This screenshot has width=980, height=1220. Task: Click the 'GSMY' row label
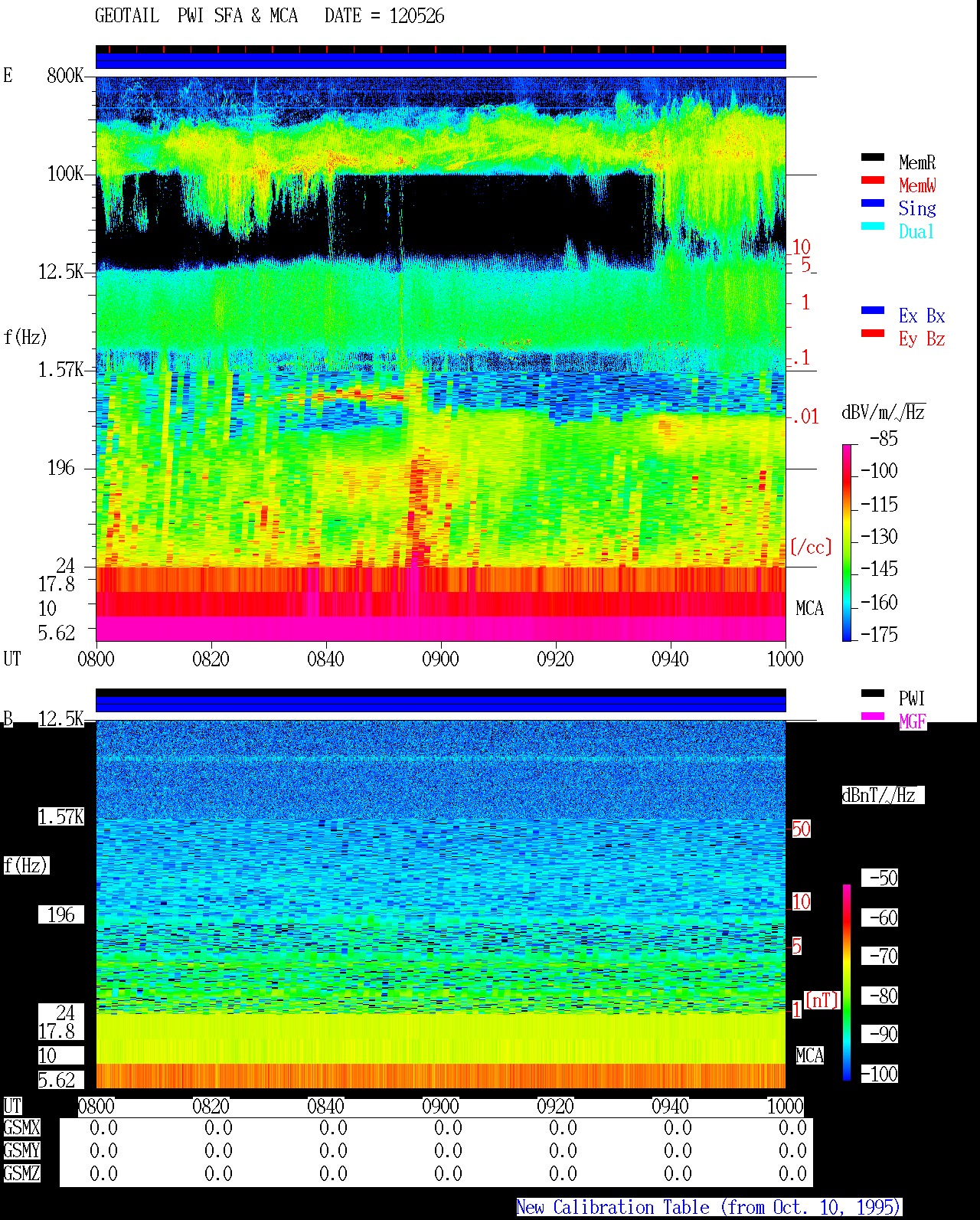pos(21,1150)
